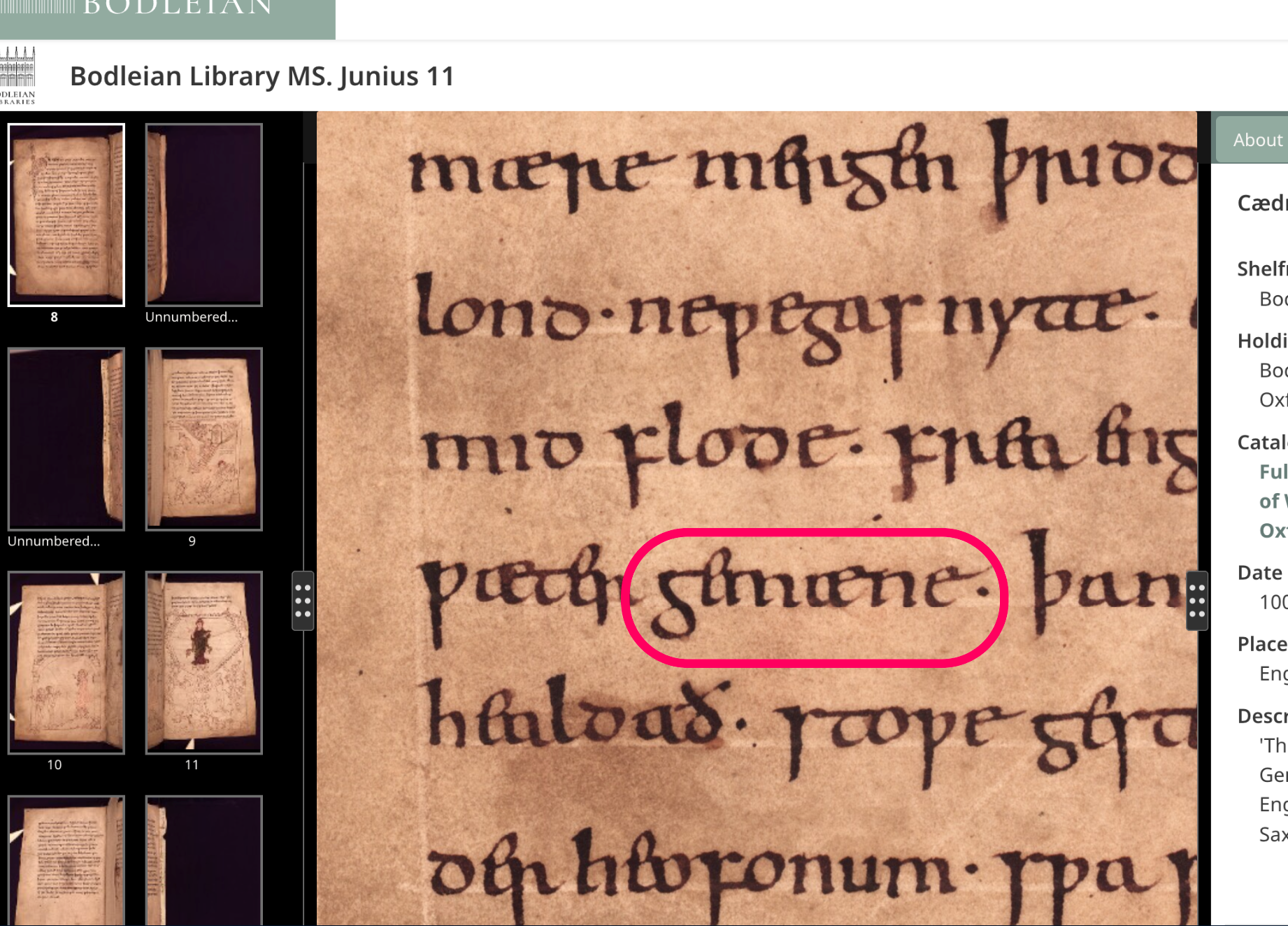This screenshot has width=1288, height=926.
Task: Select the dark thumbnail below page 11
Action: pyautogui.click(x=203, y=860)
